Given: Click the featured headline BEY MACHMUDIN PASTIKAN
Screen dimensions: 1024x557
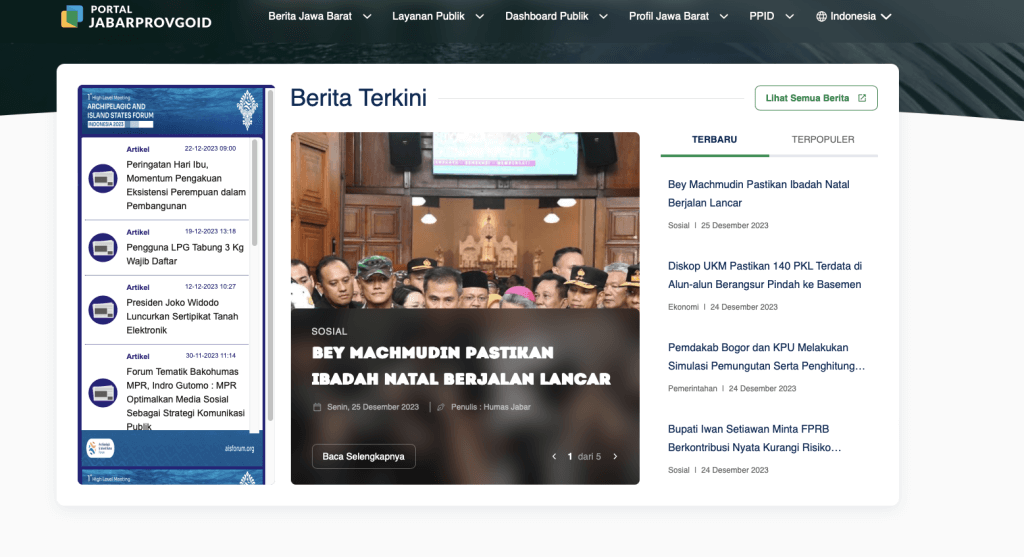Looking at the screenshot, I should point(461,366).
